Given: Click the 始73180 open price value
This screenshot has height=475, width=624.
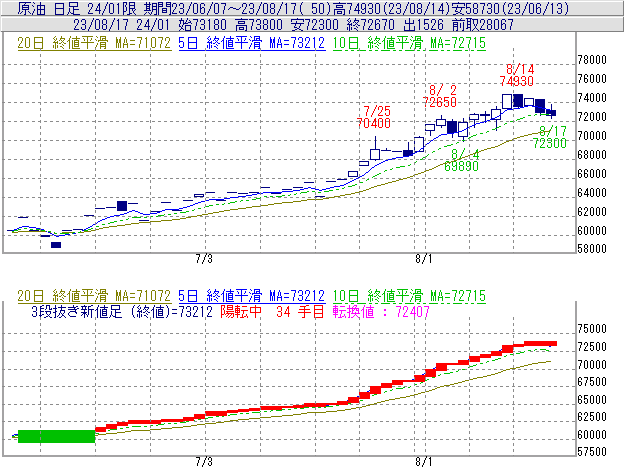Looking at the screenshot, I should (202, 25).
